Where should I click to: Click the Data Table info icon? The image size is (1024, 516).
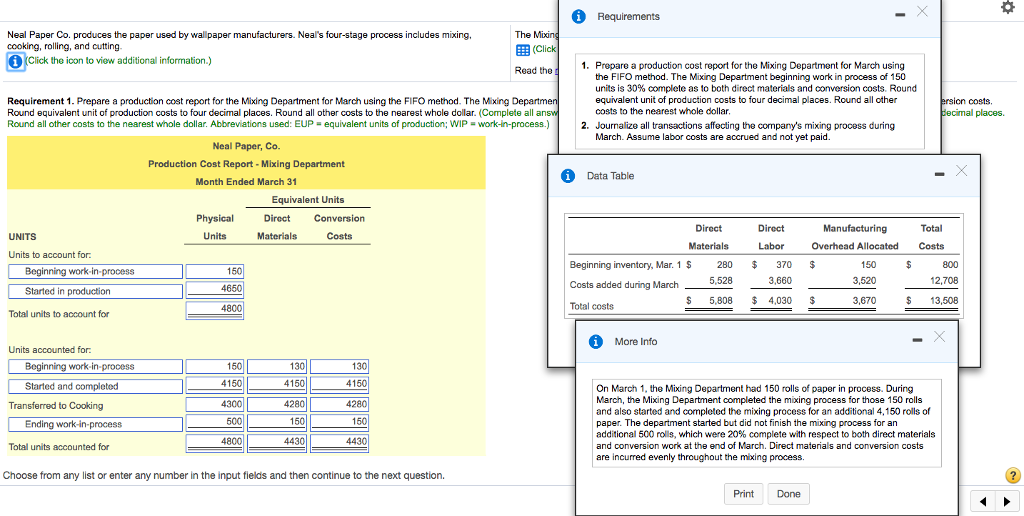tap(568, 176)
